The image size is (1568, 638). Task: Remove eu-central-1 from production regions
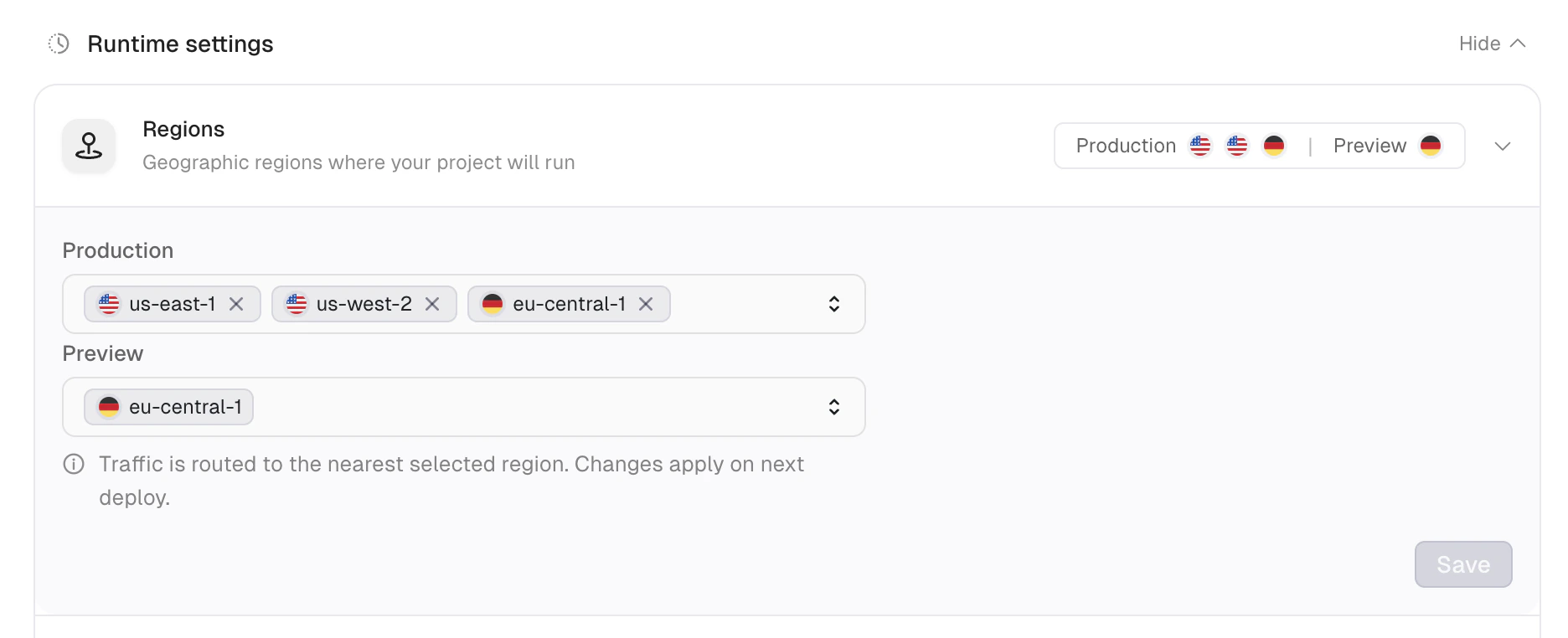click(646, 304)
